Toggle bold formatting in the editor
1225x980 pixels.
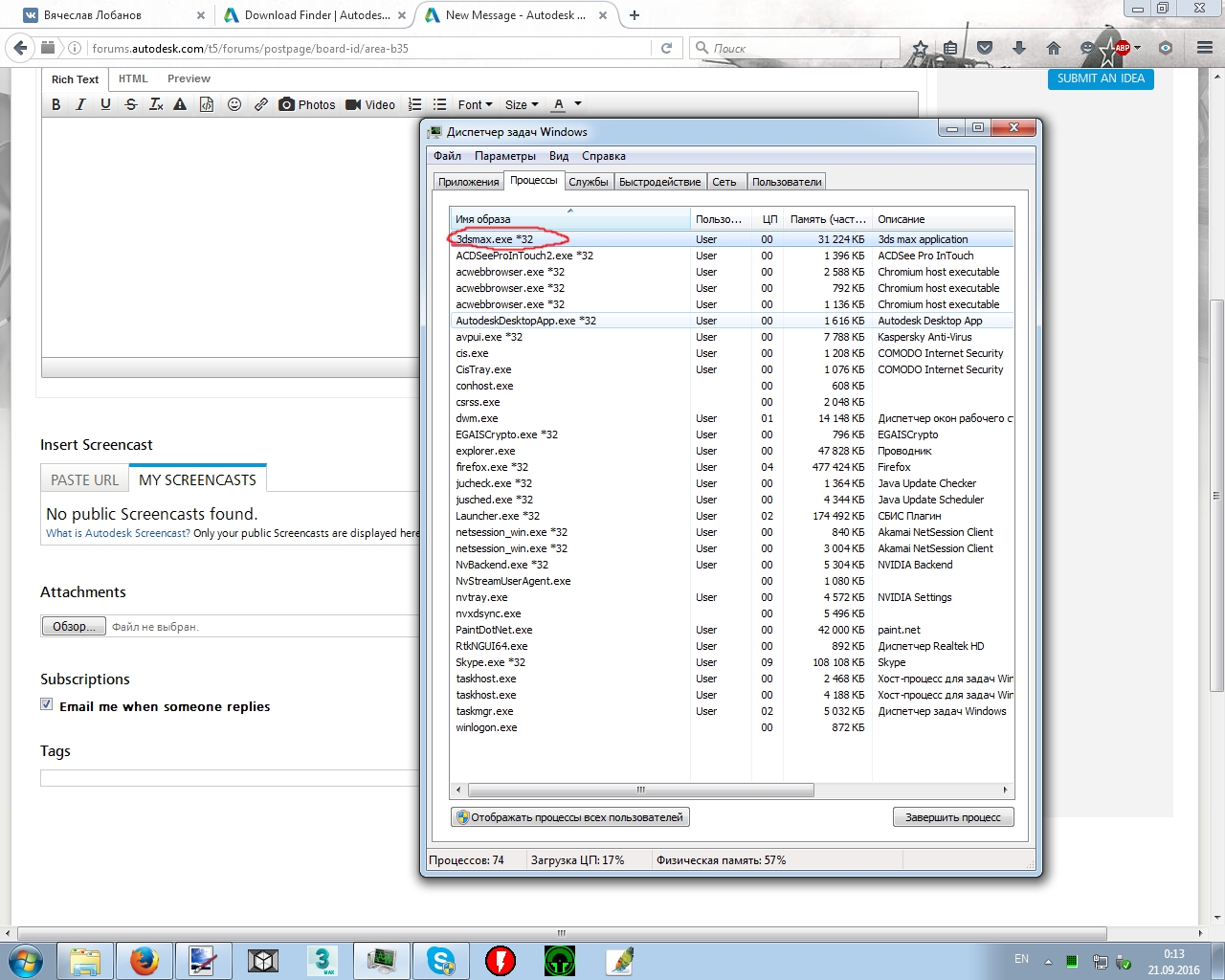pos(56,104)
